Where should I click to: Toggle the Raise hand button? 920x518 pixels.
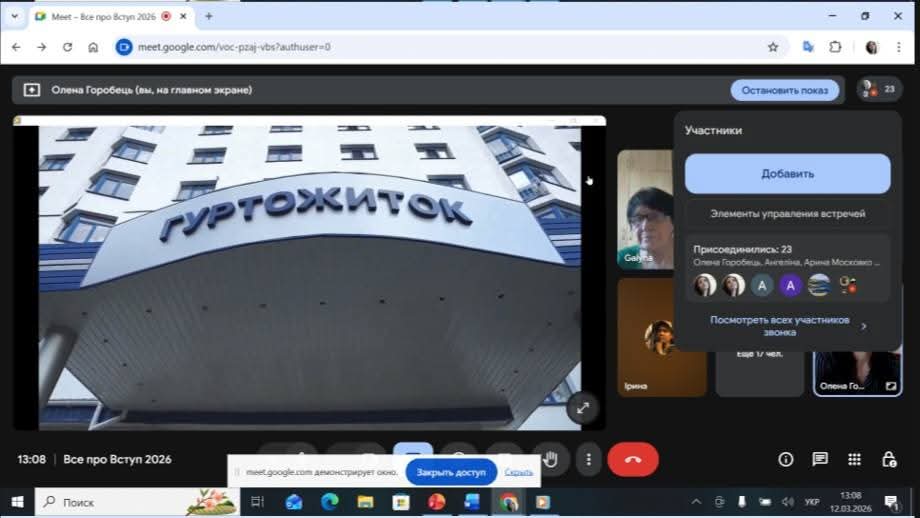point(550,459)
